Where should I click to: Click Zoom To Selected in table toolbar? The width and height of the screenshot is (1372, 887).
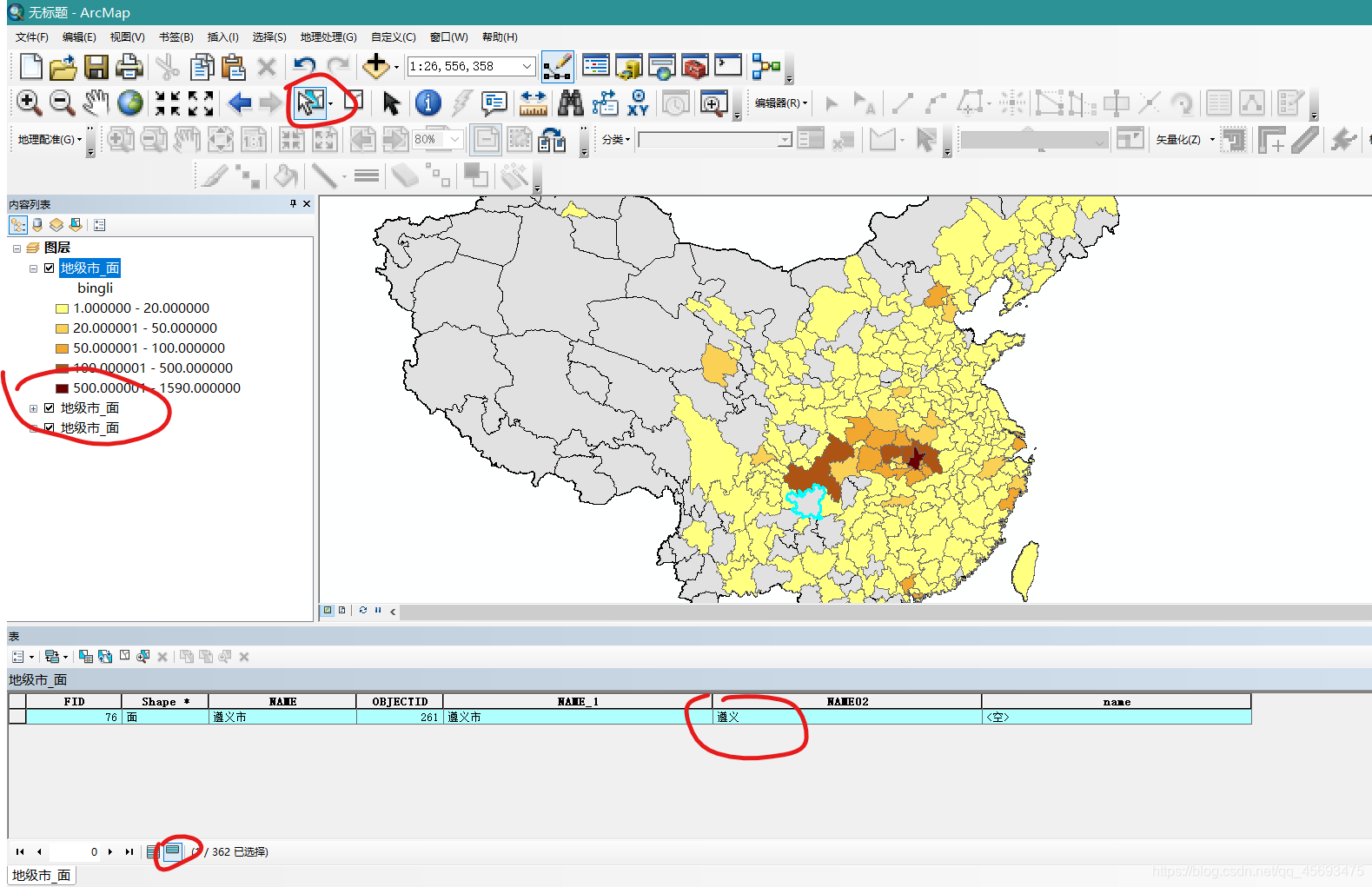[143, 657]
